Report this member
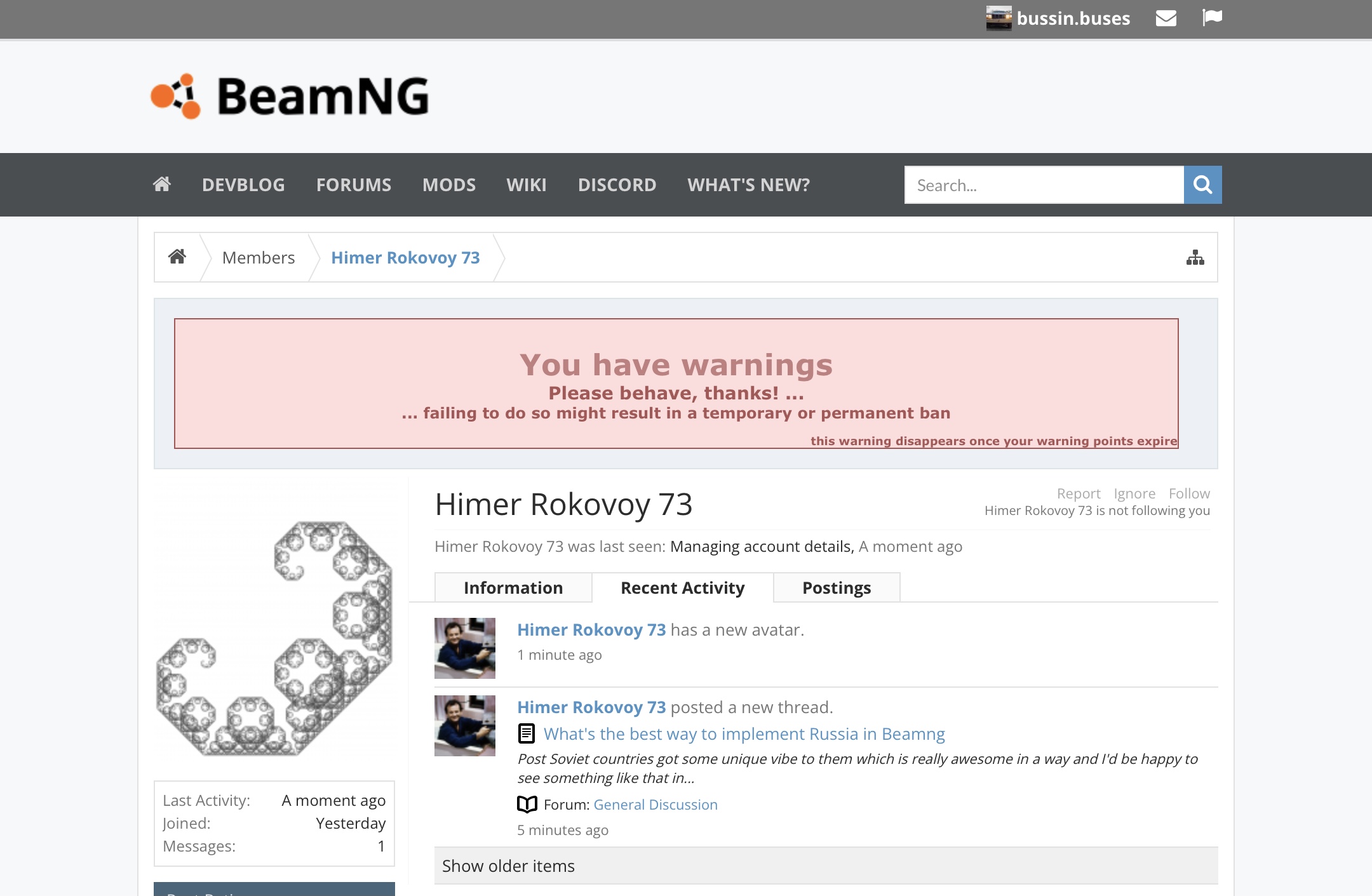 1079,493
